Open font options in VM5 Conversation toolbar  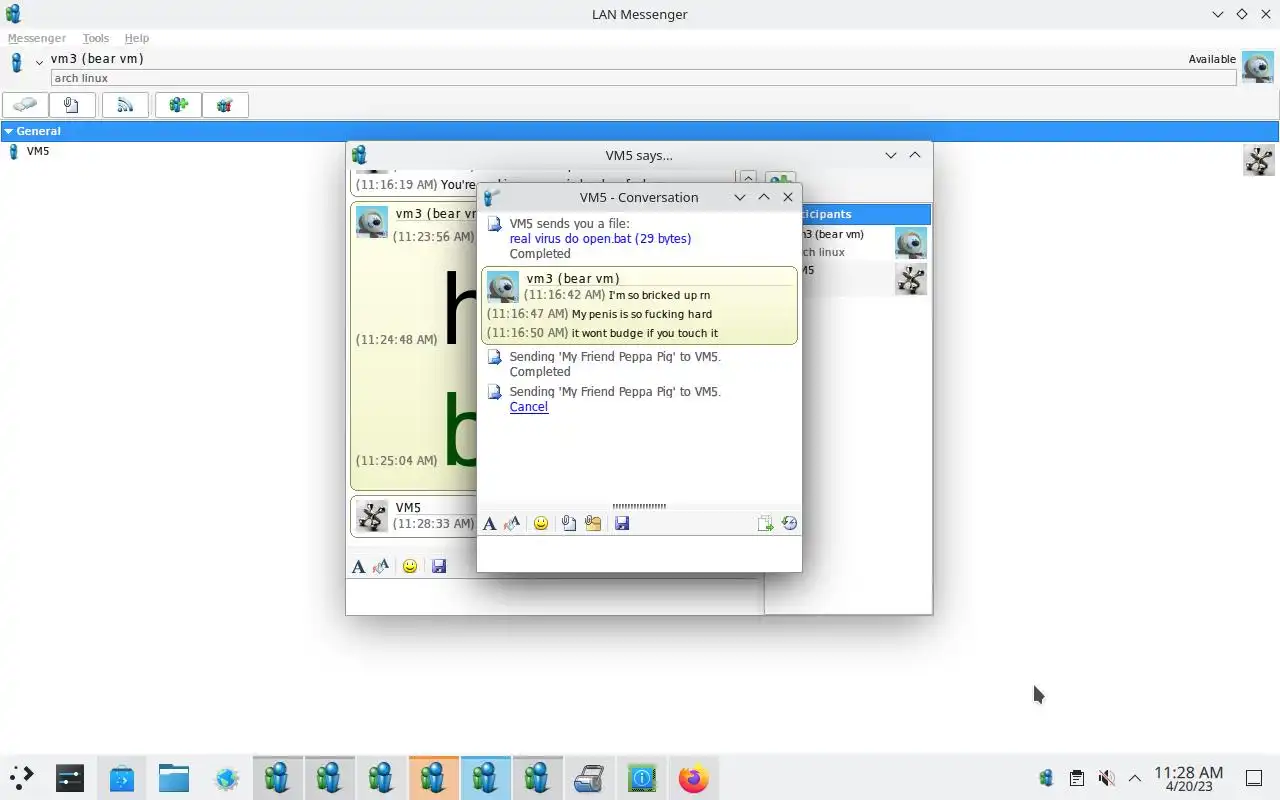point(489,523)
